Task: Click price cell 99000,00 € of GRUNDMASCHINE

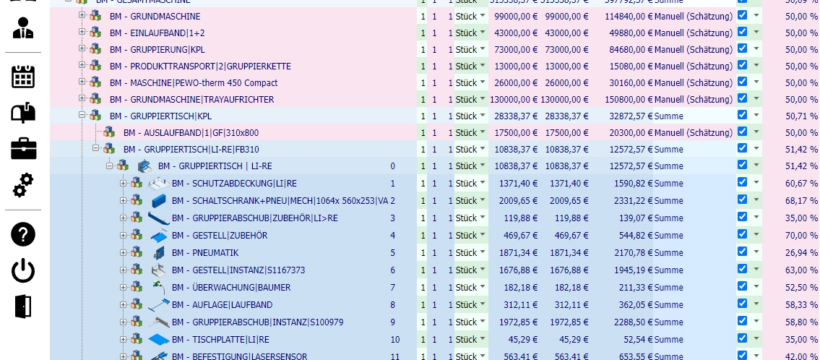Action: tap(515, 16)
